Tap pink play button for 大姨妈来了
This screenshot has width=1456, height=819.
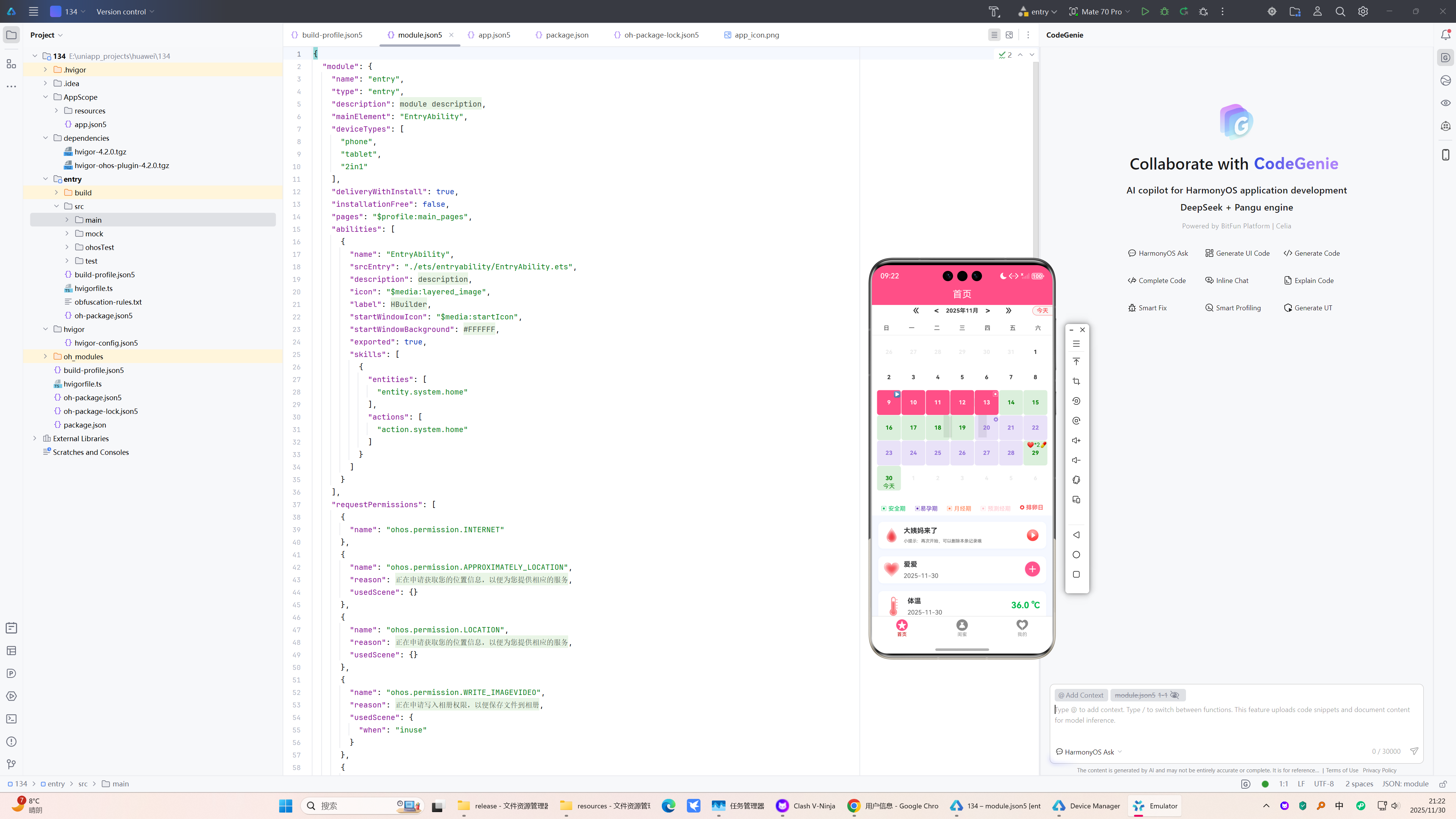click(1032, 535)
